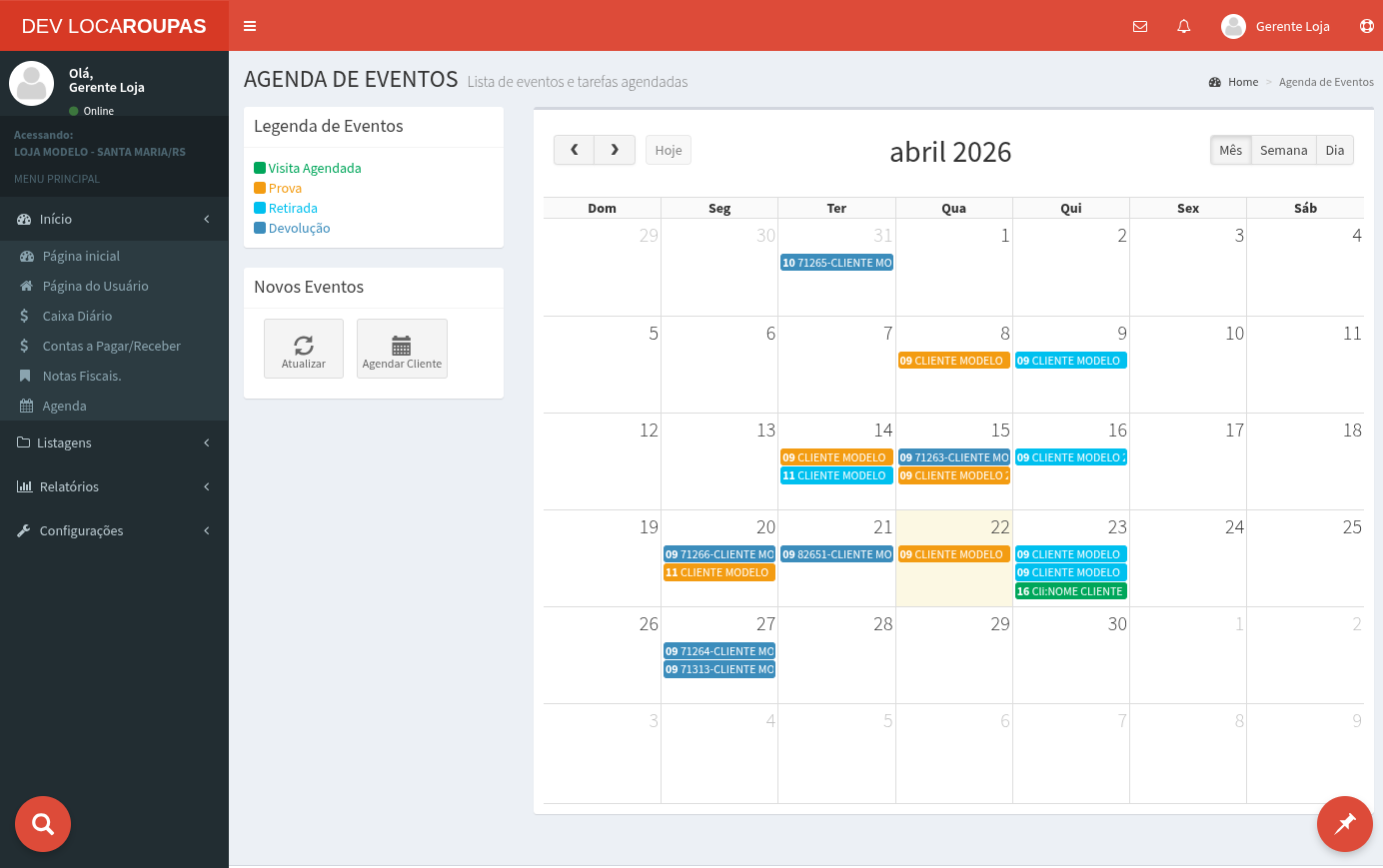The height and width of the screenshot is (868, 1383).
Task: Expand the Início sidebar menu
Action: (114, 219)
